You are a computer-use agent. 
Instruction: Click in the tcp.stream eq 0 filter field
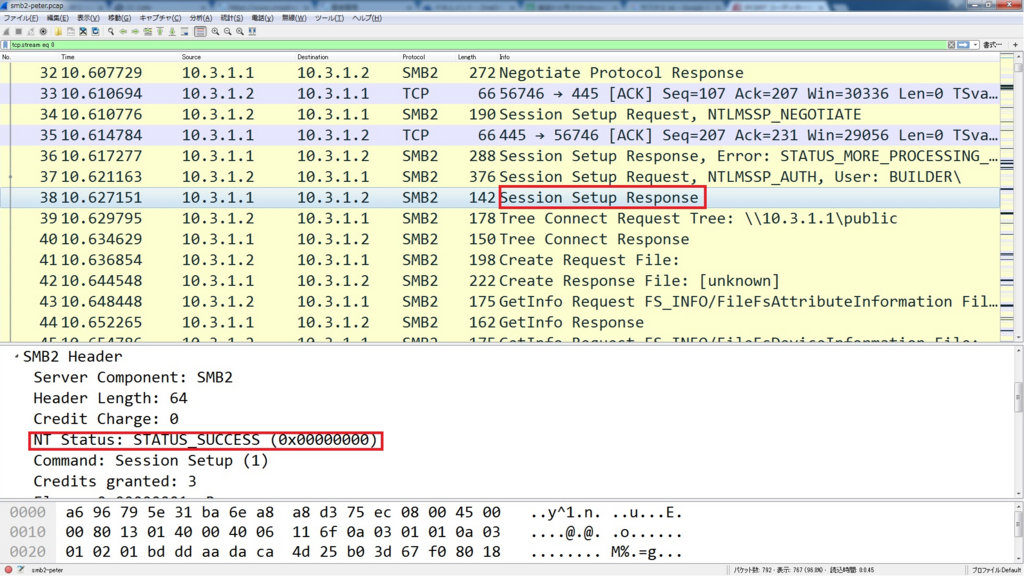[477, 45]
